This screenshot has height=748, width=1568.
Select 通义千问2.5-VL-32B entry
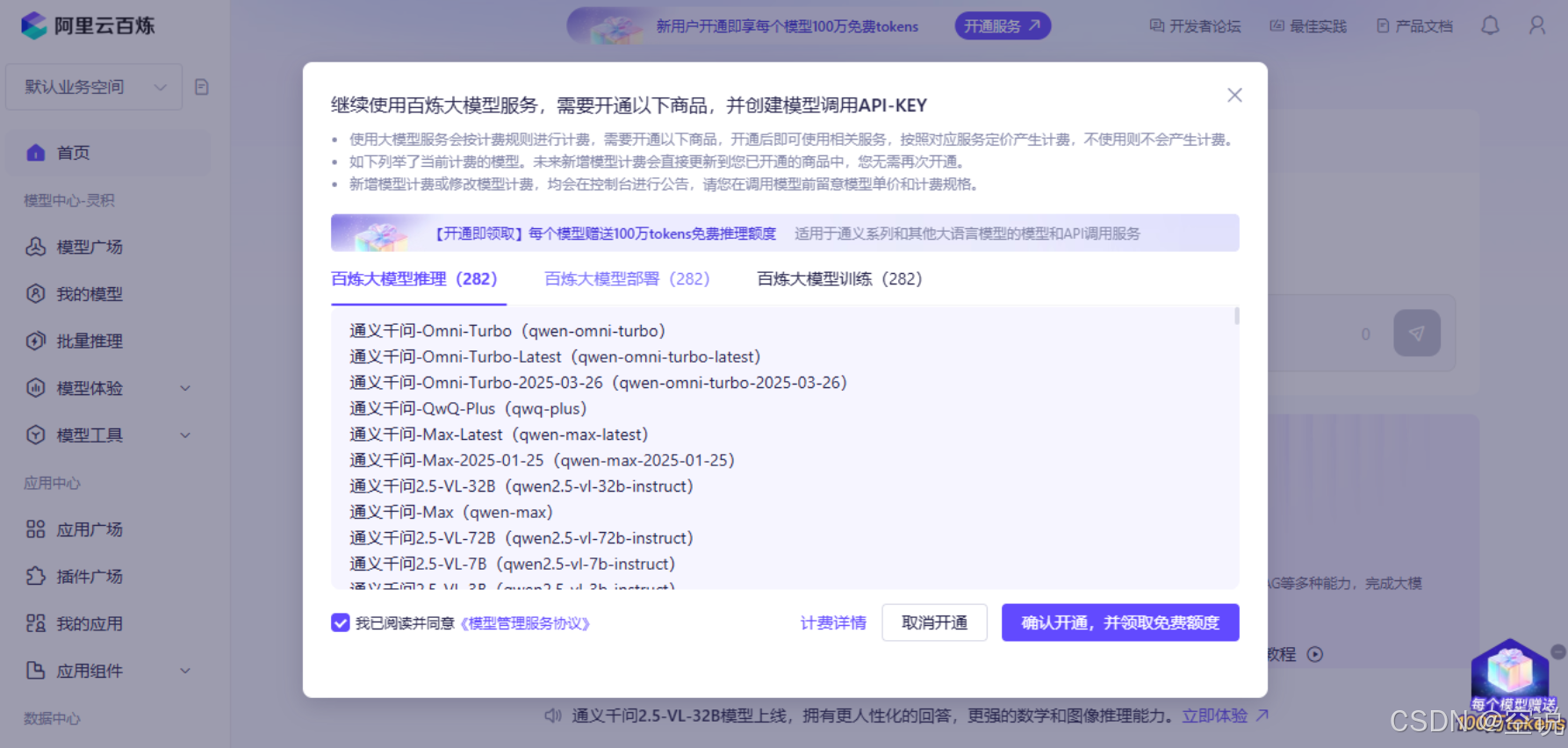point(521,486)
